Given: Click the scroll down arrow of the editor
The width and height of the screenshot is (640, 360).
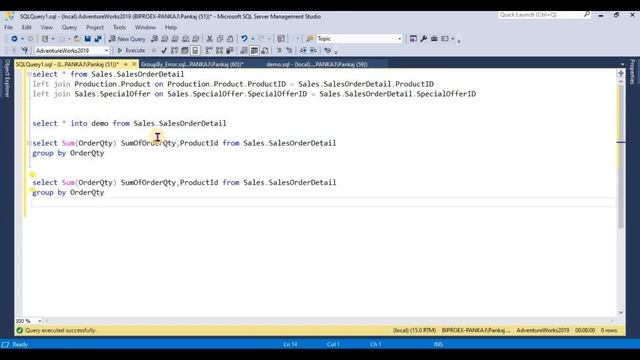Looking at the screenshot, I should pyautogui.click(x=621, y=313).
